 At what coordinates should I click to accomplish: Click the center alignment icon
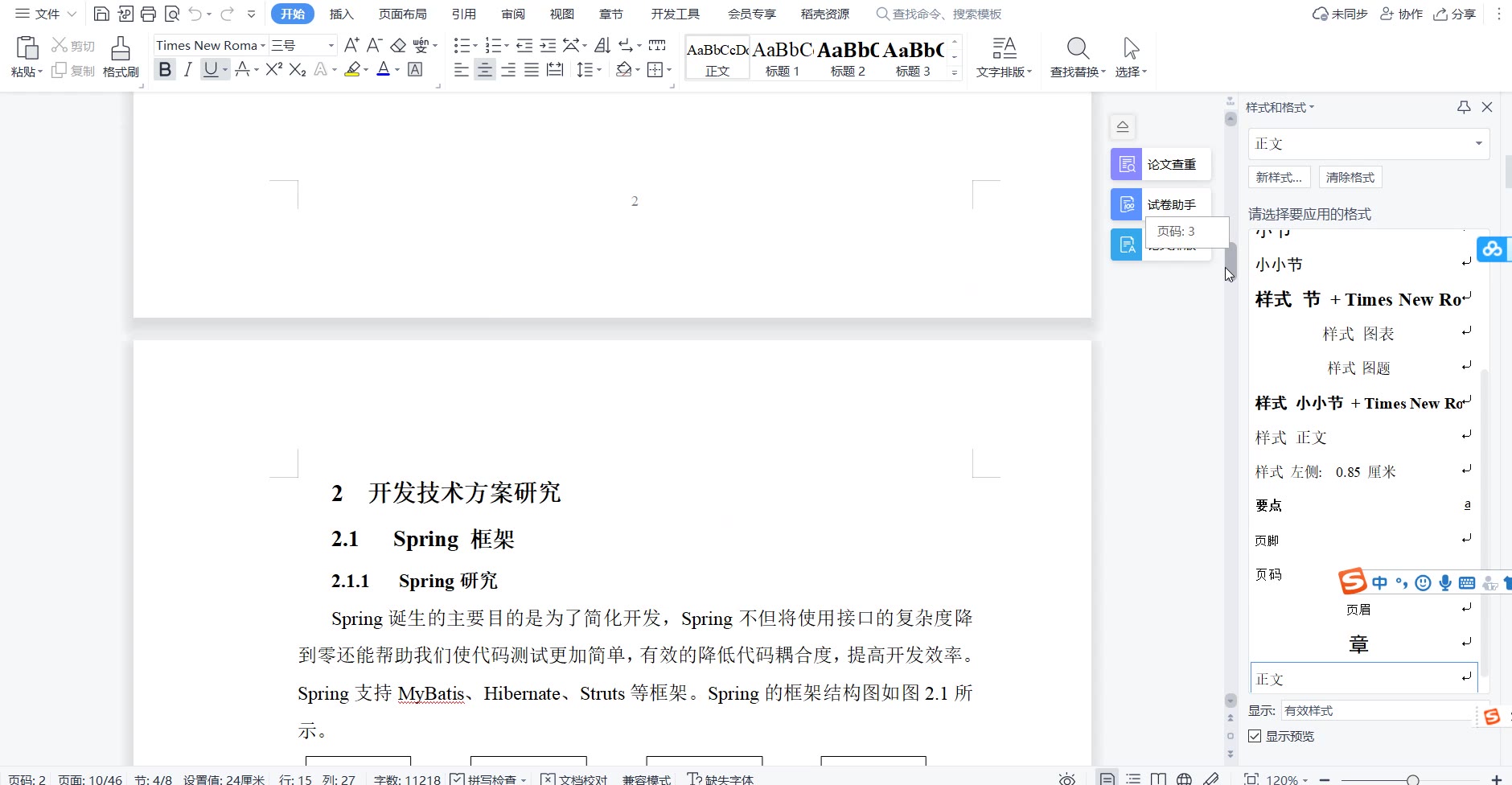pos(484,70)
